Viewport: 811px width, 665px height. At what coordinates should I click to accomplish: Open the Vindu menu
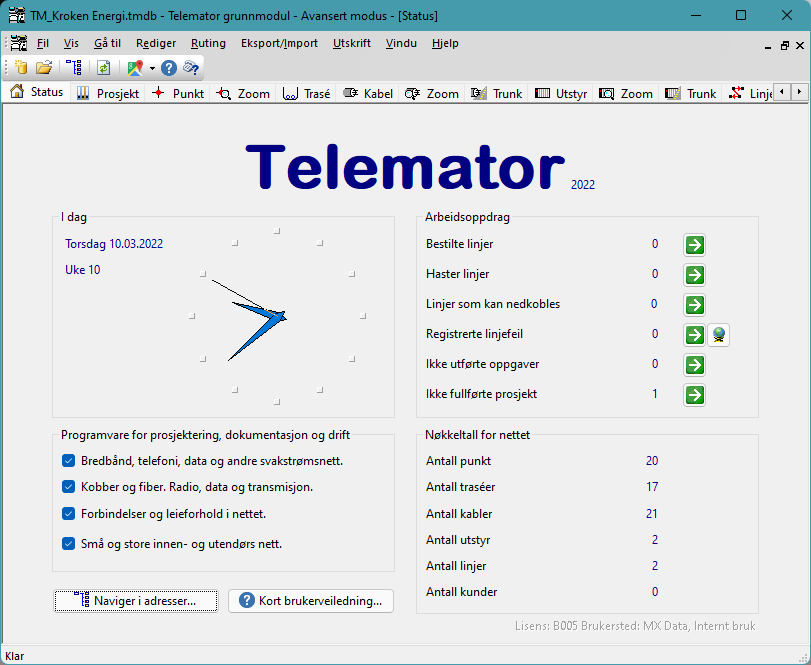click(401, 43)
